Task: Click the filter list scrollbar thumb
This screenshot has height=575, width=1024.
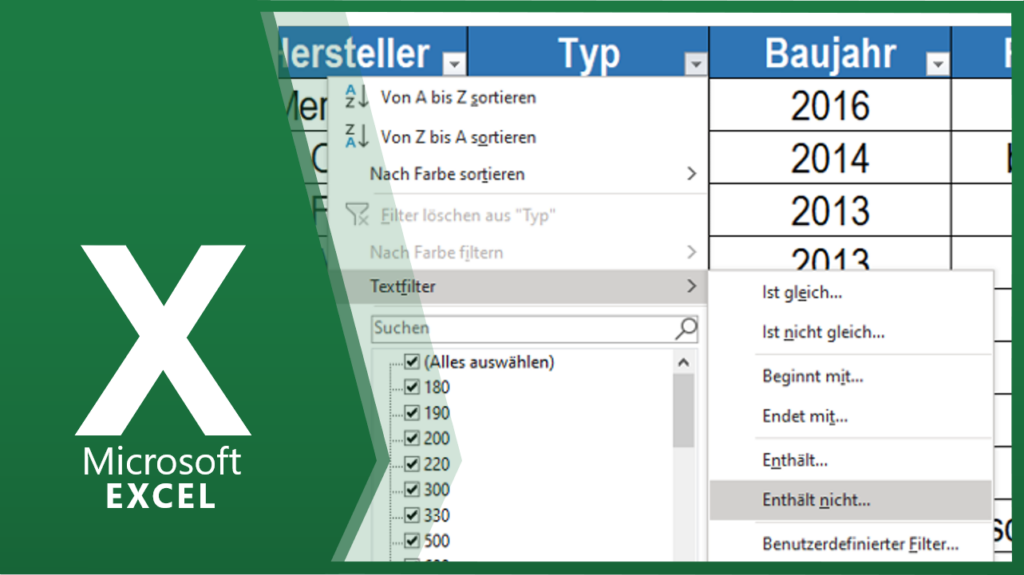Action: [x=683, y=411]
